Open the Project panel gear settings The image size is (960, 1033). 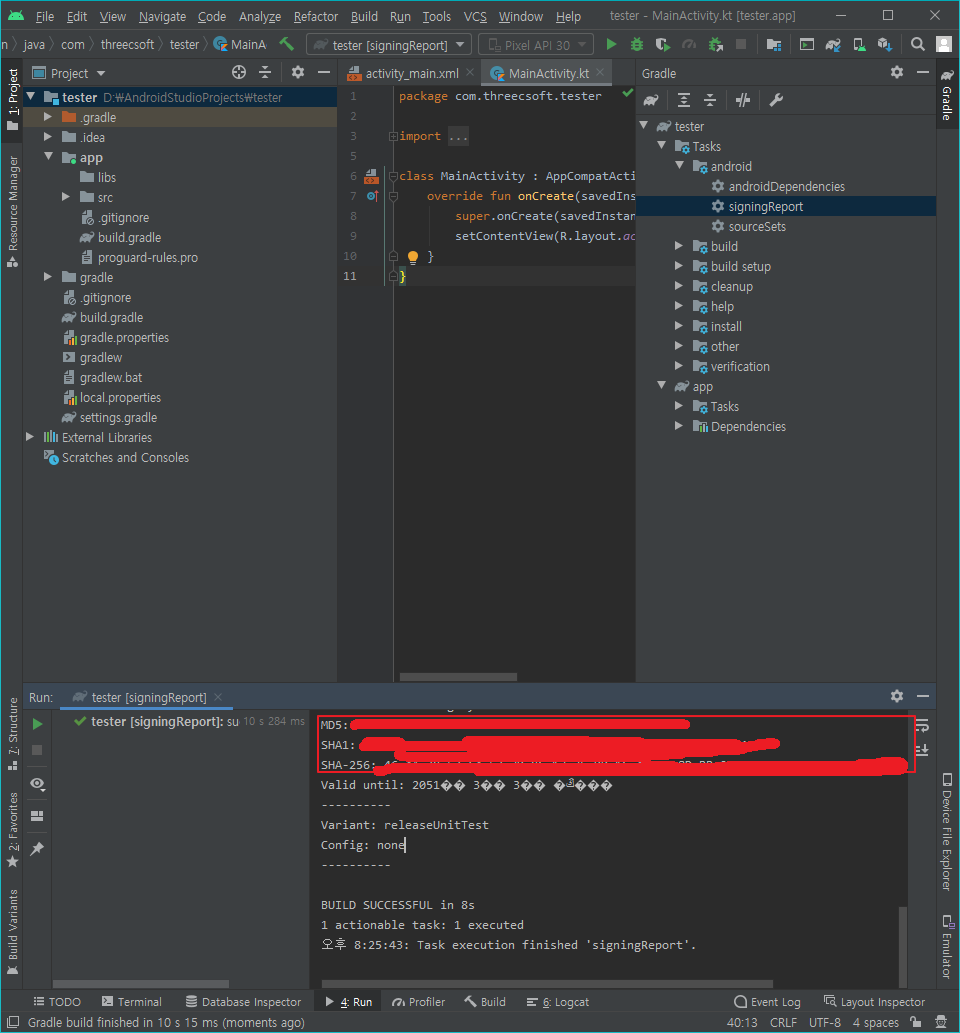pyautogui.click(x=298, y=72)
